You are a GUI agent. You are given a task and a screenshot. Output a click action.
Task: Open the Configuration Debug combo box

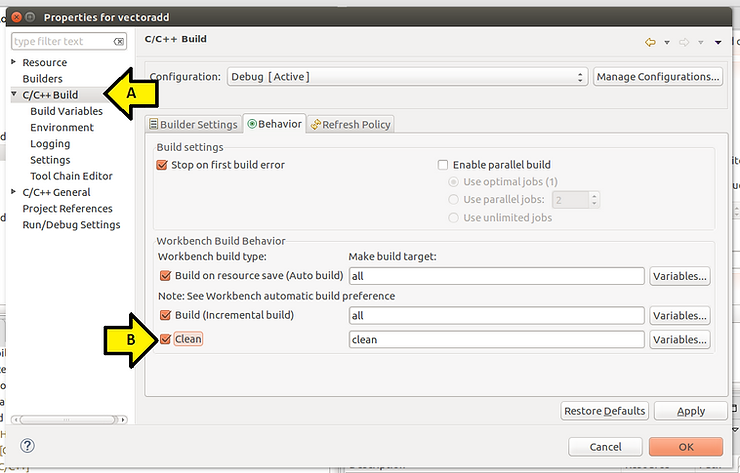tap(407, 76)
